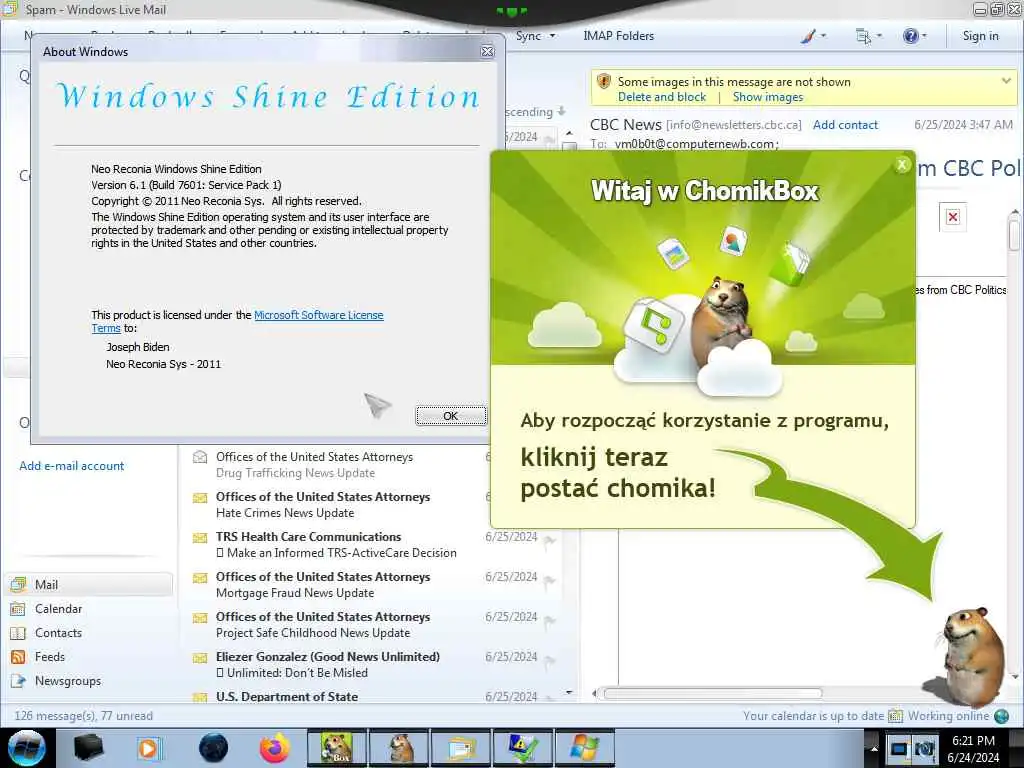Image resolution: width=1024 pixels, height=768 pixels.
Task: Click the opened envelope icon of Drug Trafficking update
Action: point(200,457)
